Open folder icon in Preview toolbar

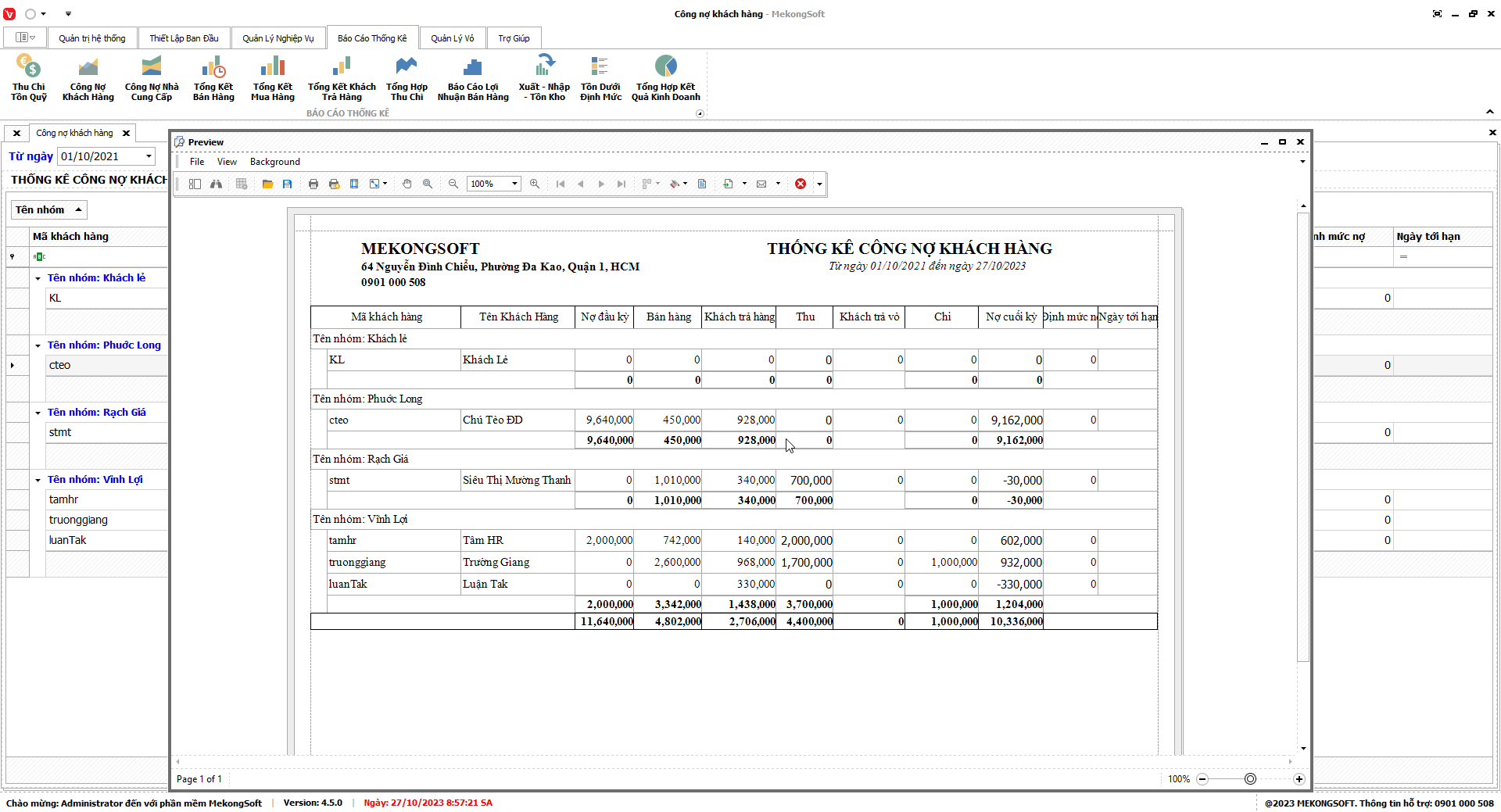[x=267, y=184]
